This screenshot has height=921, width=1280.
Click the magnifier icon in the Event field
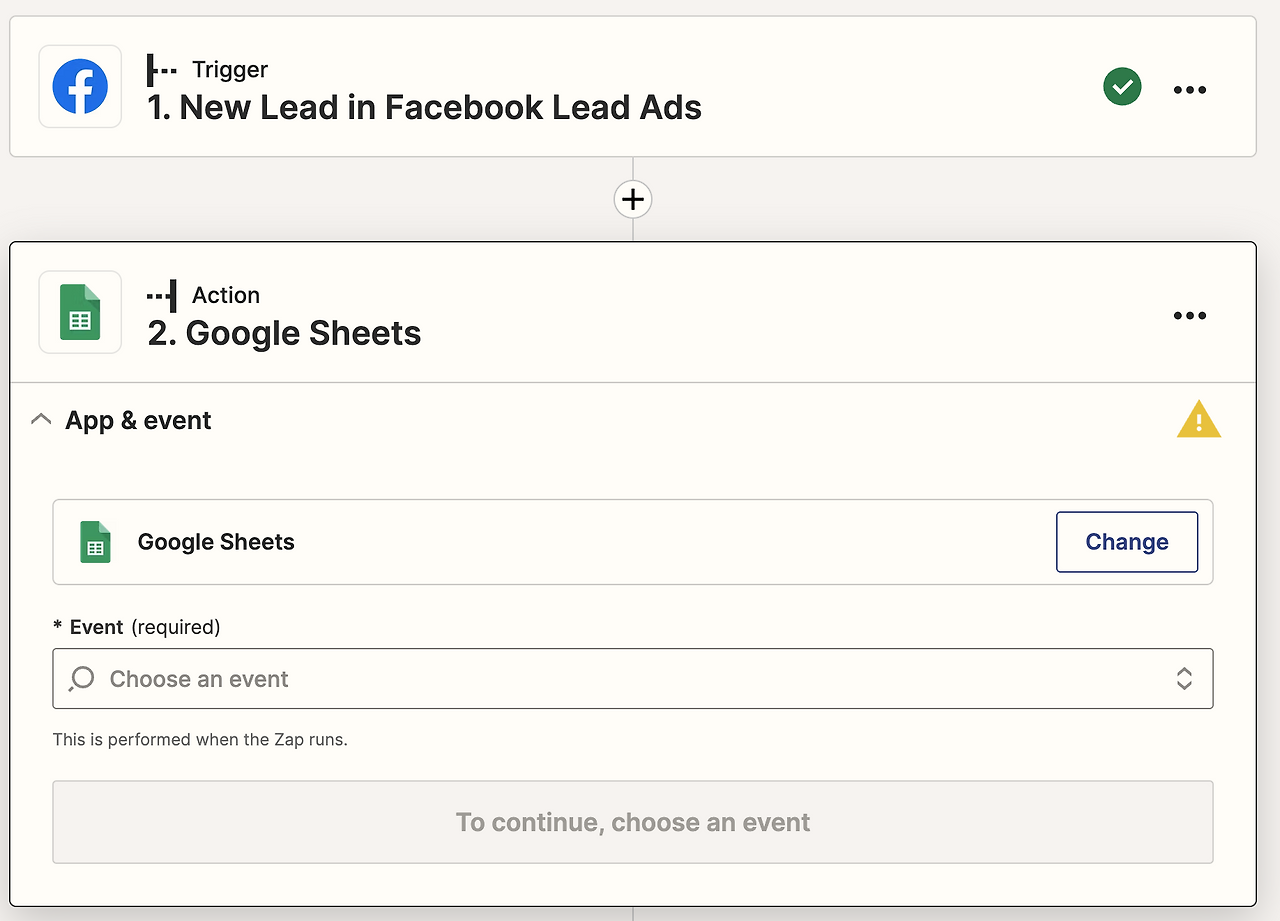(x=82, y=679)
